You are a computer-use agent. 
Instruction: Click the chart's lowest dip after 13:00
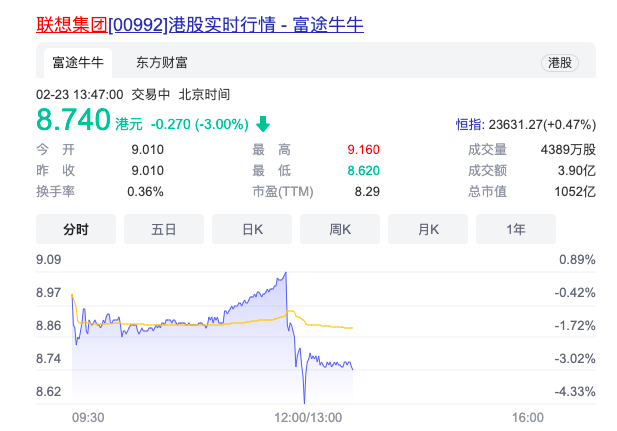coord(304,402)
